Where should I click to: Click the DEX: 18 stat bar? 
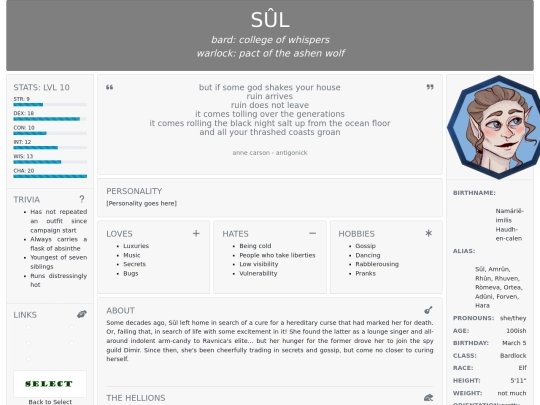pyautogui.click(x=50, y=119)
